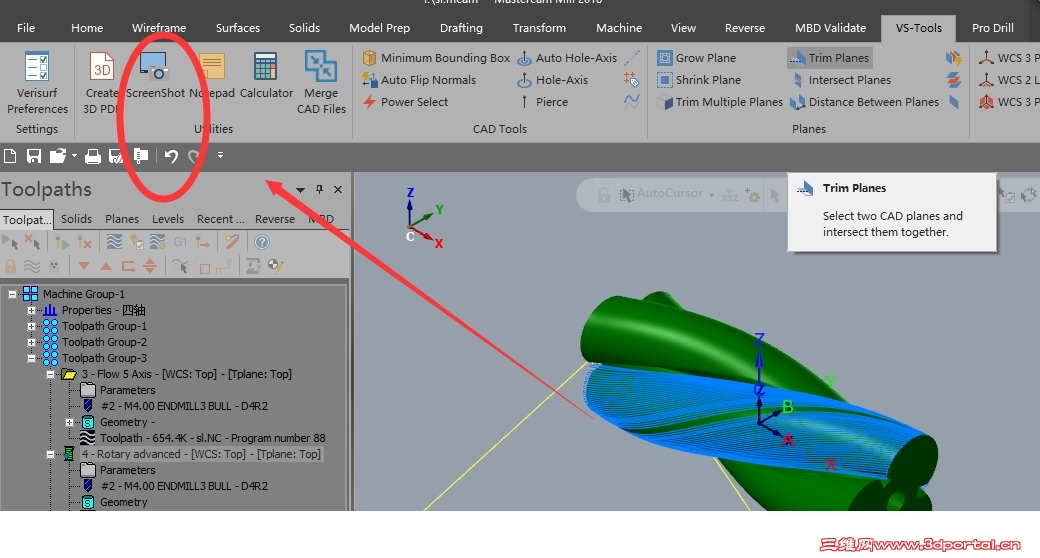The height and width of the screenshot is (558, 1040).
Task: Open the Notepad utility
Action: click(212, 77)
